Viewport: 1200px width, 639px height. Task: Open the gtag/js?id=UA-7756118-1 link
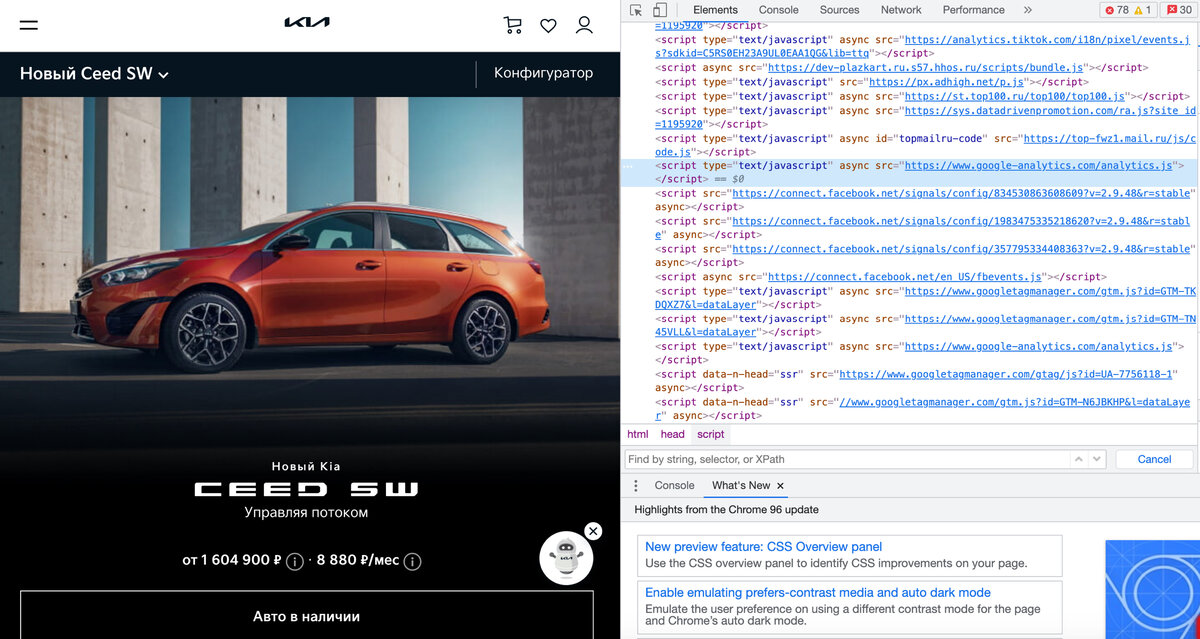[1006, 374]
